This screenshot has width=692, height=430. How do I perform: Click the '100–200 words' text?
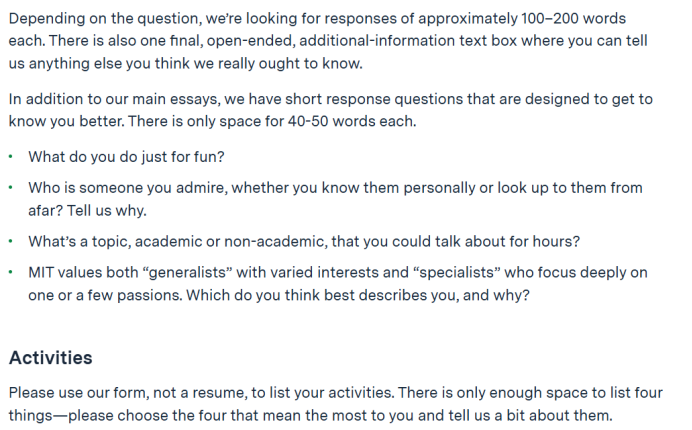573,19
